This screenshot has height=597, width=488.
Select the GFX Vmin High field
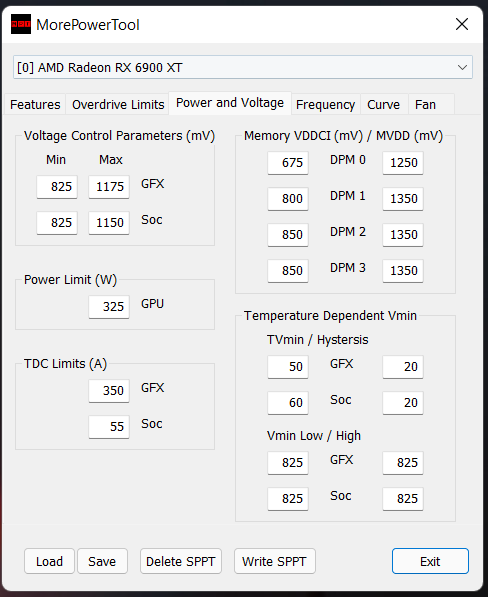tap(403, 463)
